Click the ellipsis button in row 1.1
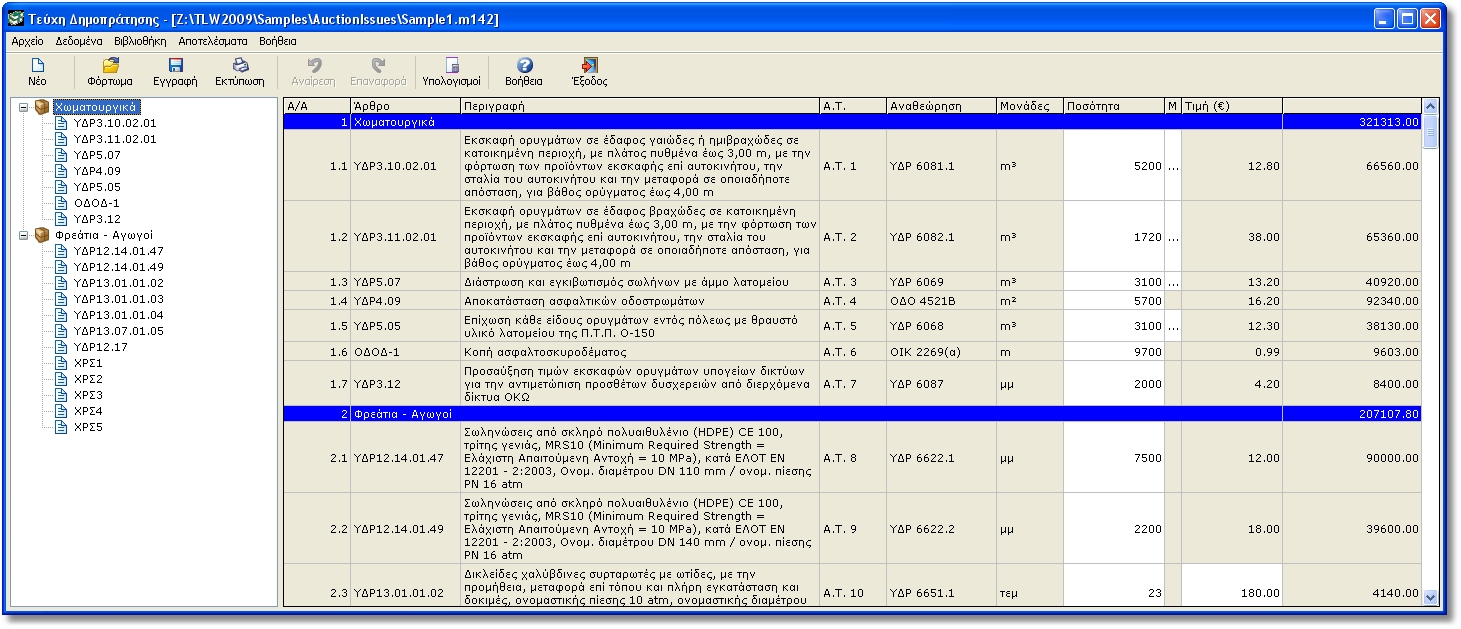Image resolution: width=1461 pixels, height=629 pixels. click(1172, 166)
